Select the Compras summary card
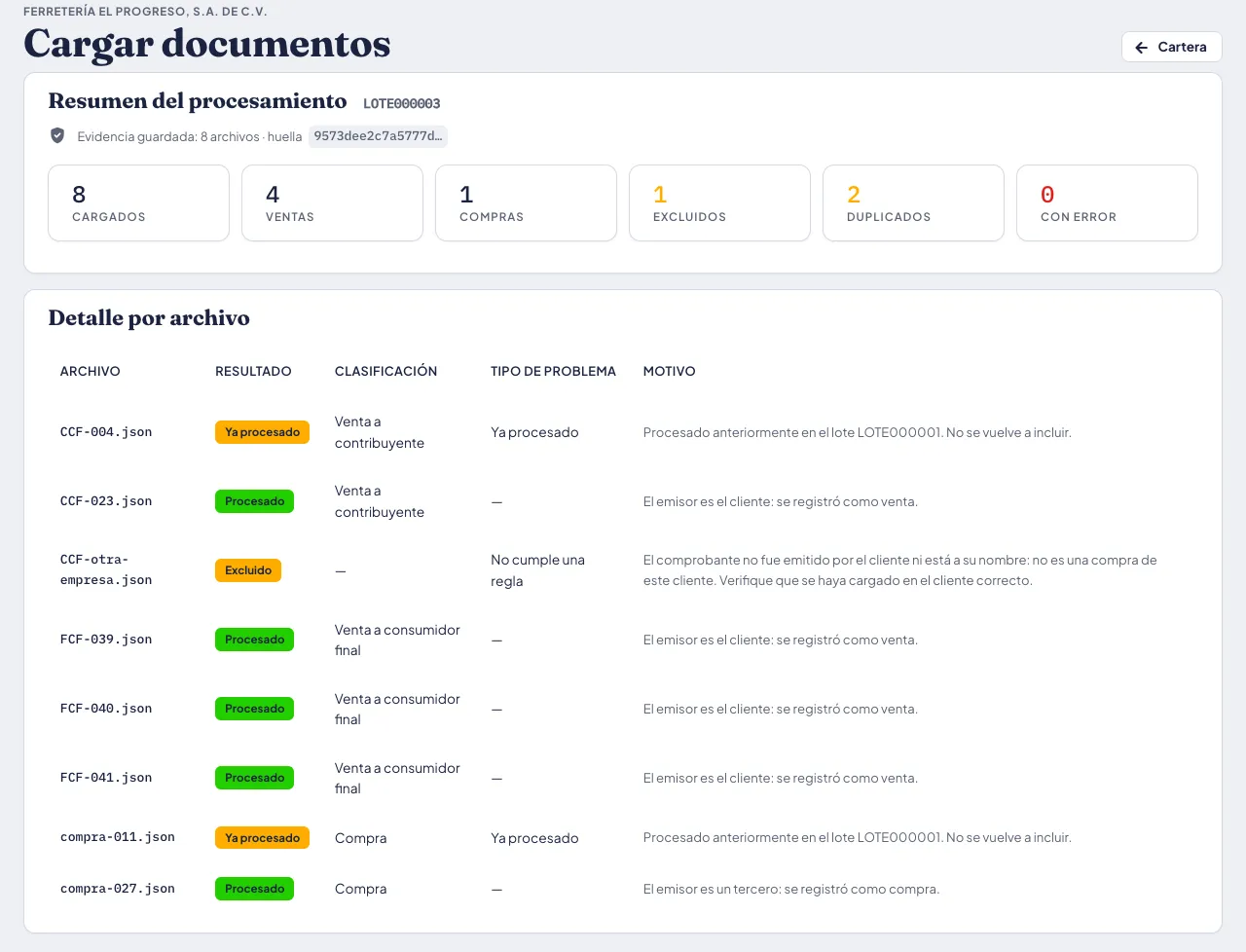Viewport: 1246px width, 952px height. pyautogui.click(x=526, y=202)
